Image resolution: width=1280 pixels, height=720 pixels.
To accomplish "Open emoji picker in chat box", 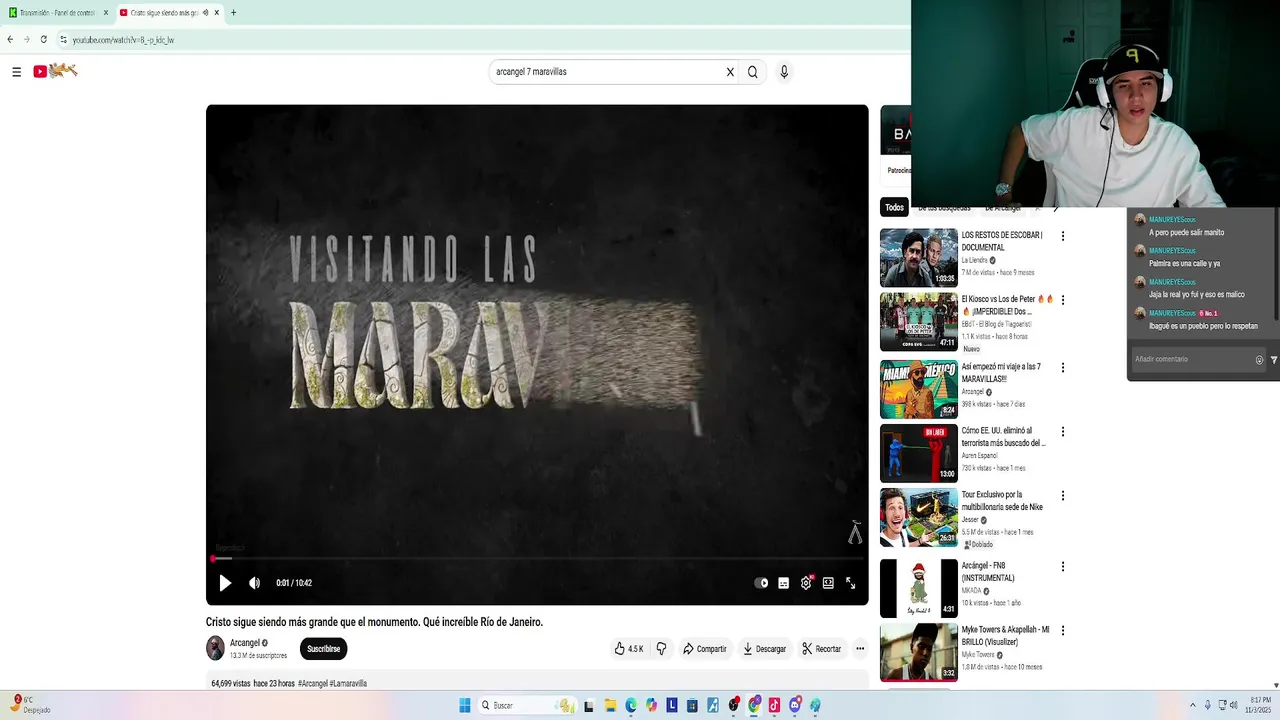I will pos(1259,360).
